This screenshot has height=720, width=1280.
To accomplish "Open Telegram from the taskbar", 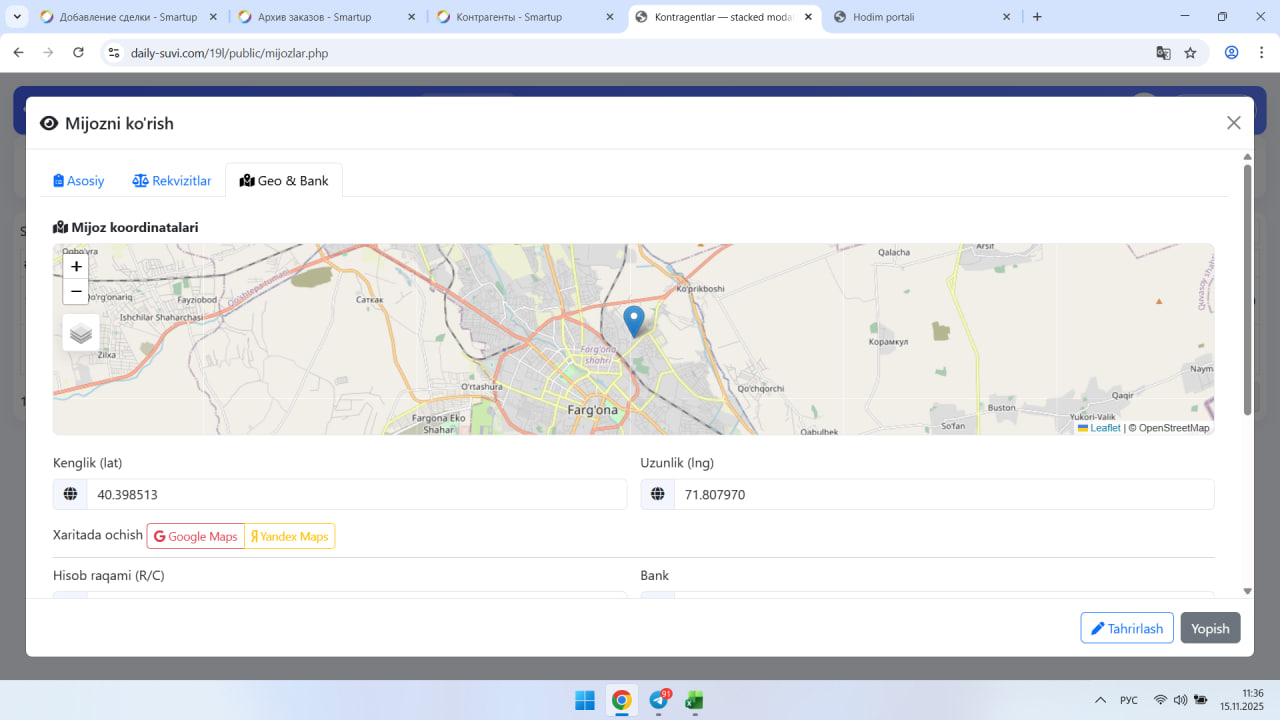I will [659, 700].
